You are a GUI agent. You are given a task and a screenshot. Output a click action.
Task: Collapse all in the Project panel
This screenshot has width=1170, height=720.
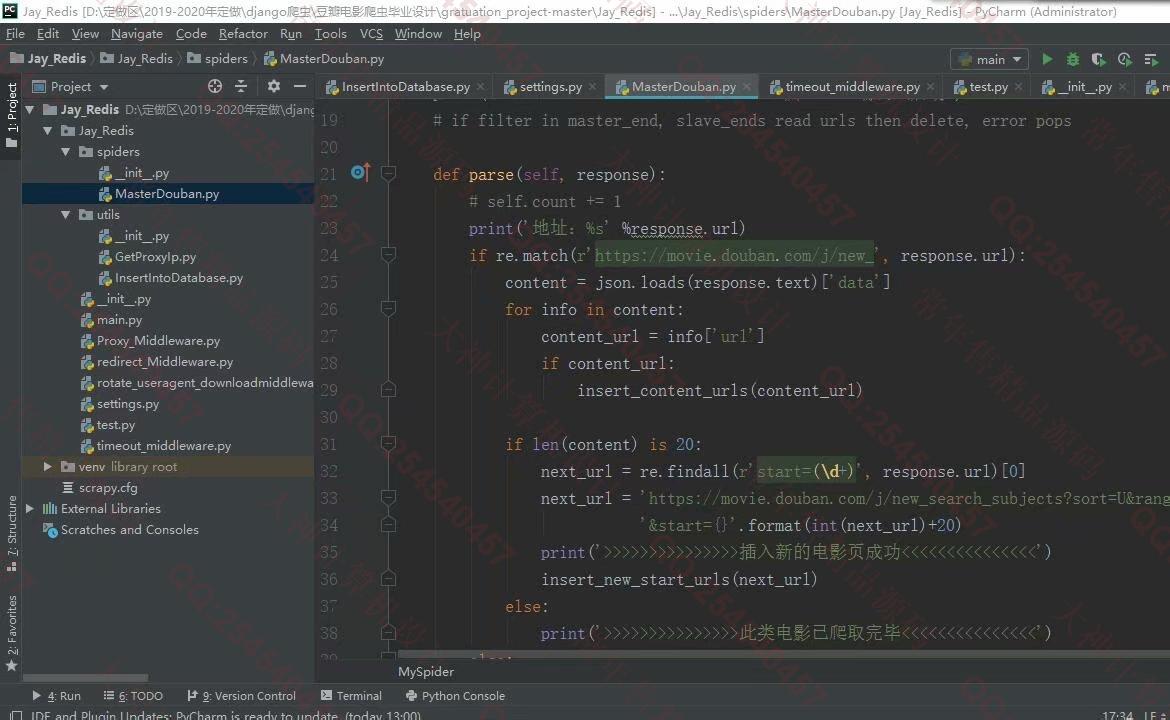241,87
